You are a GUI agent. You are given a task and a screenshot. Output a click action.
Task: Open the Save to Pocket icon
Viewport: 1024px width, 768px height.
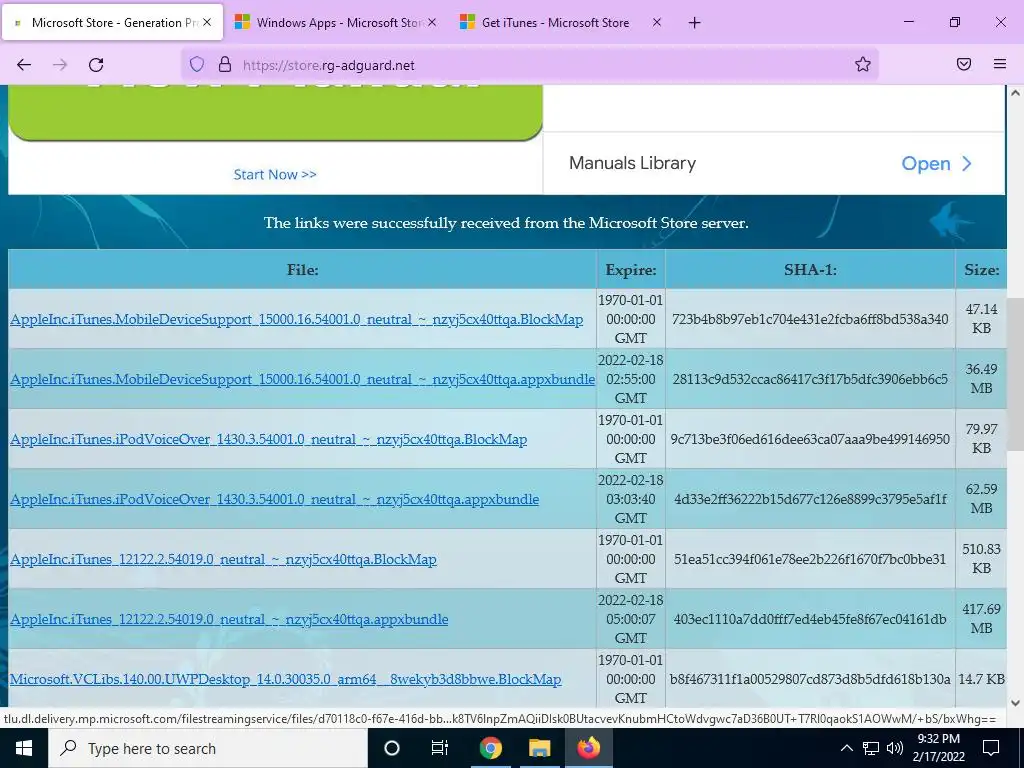(x=963, y=64)
